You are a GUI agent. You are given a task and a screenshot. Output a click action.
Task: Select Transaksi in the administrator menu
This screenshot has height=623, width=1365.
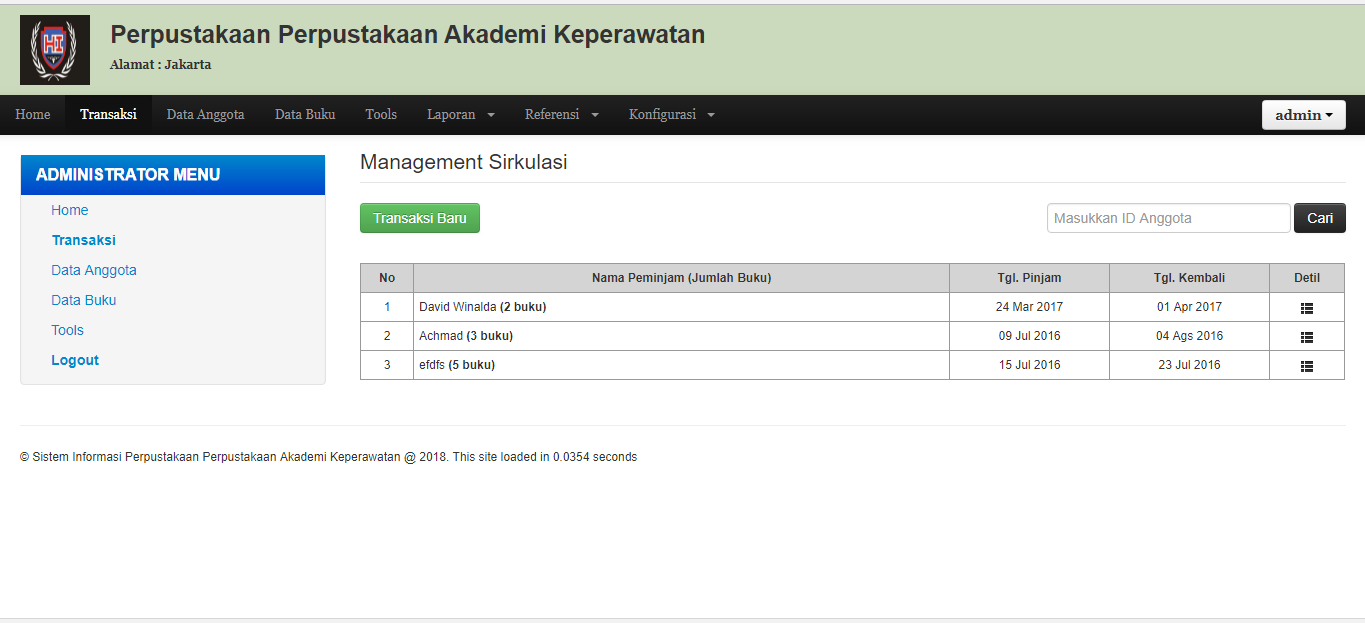83,240
